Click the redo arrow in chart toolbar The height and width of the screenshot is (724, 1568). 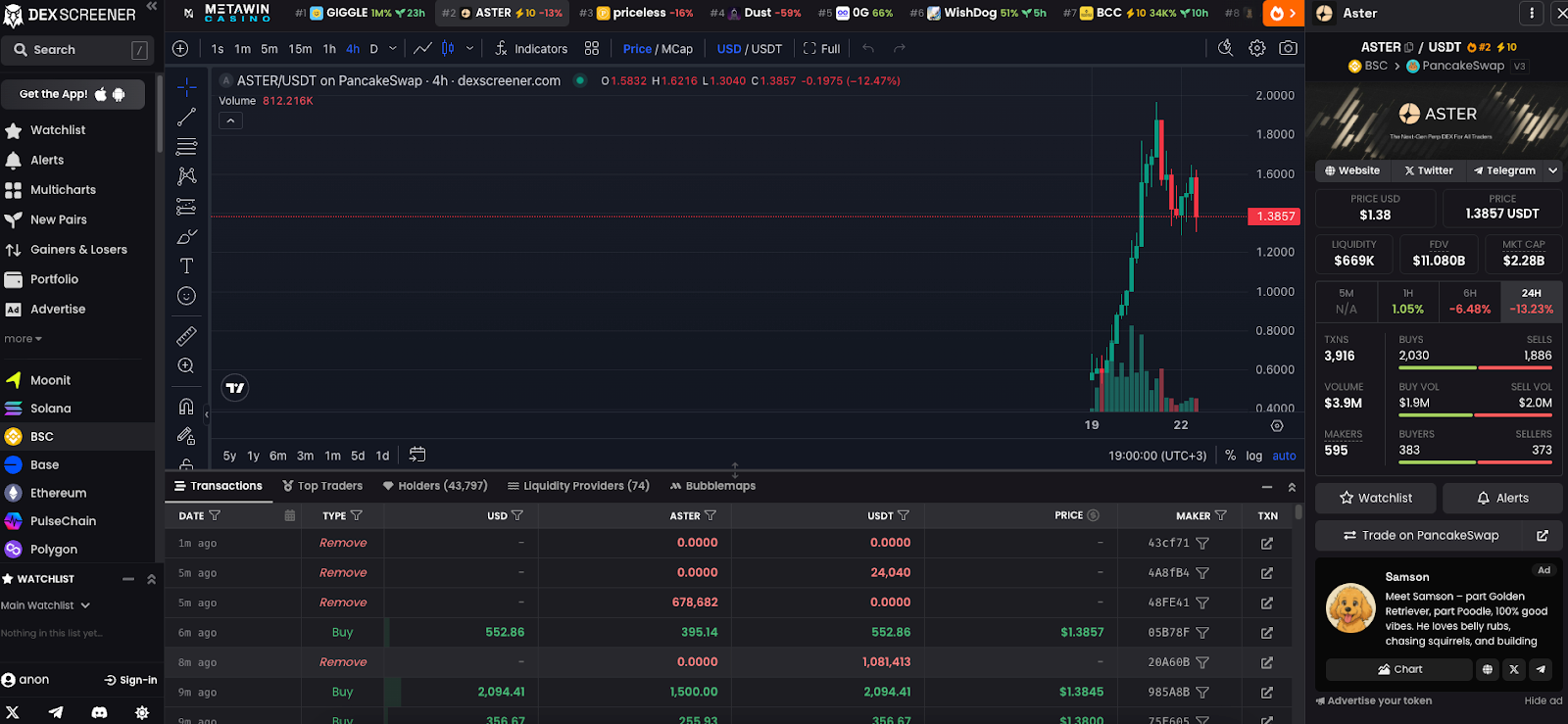(x=900, y=48)
